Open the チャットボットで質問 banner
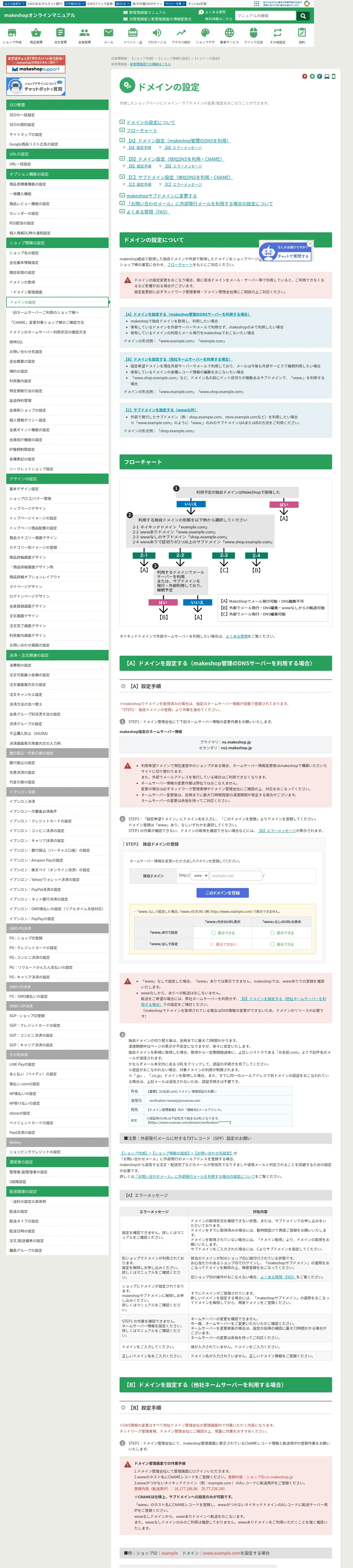Viewport: 353px width, 1568px height. (x=35, y=87)
